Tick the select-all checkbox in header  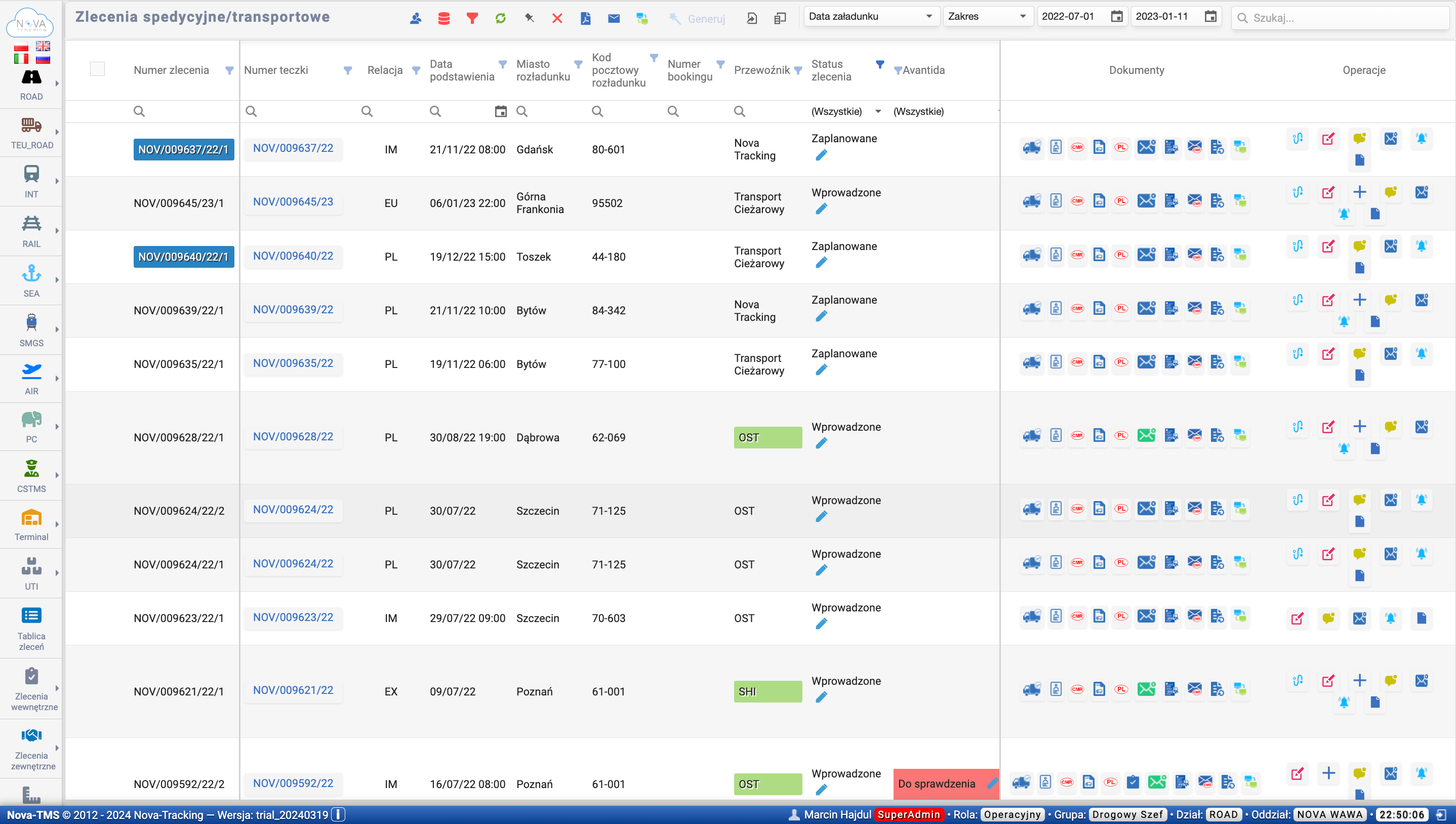pyautogui.click(x=97, y=69)
